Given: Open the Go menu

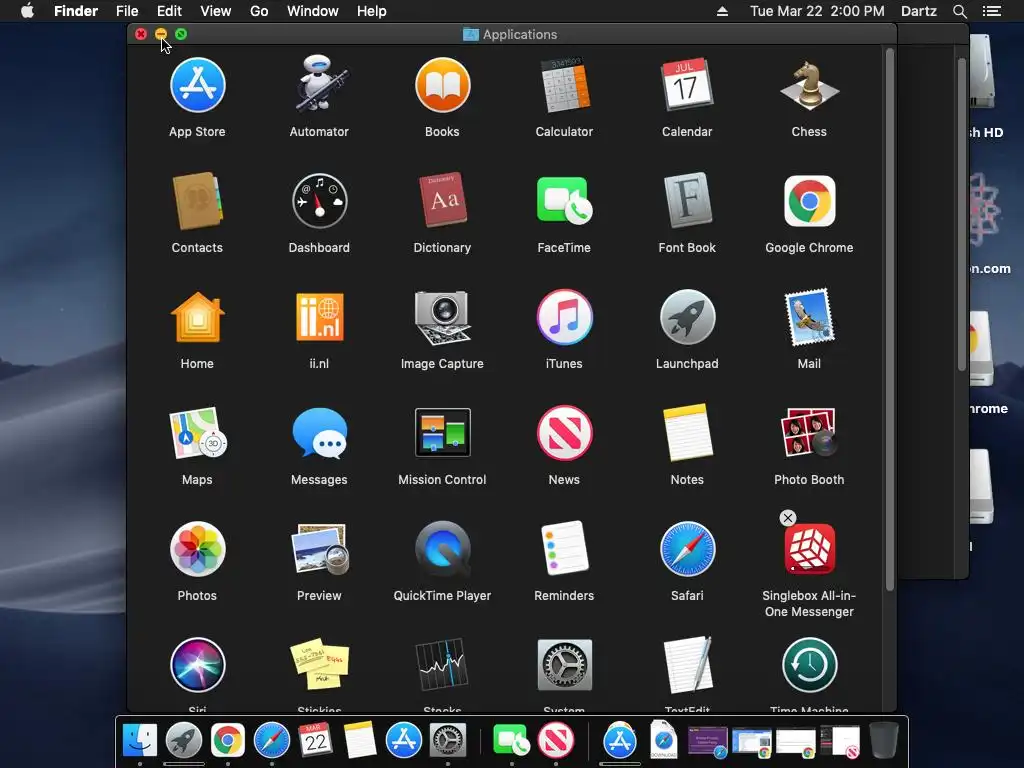Looking at the screenshot, I should coord(259,11).
